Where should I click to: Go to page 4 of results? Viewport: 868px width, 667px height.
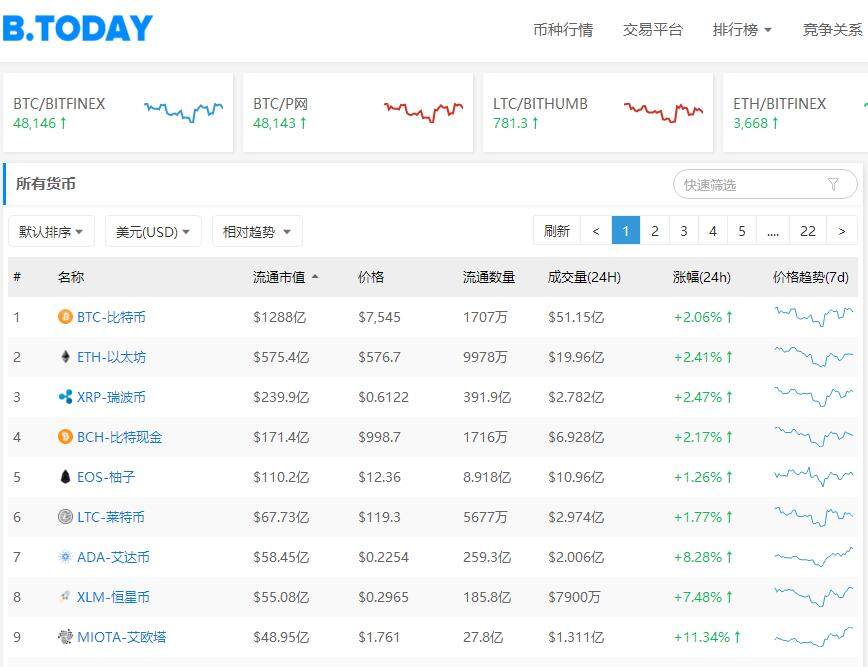point(713,230)
